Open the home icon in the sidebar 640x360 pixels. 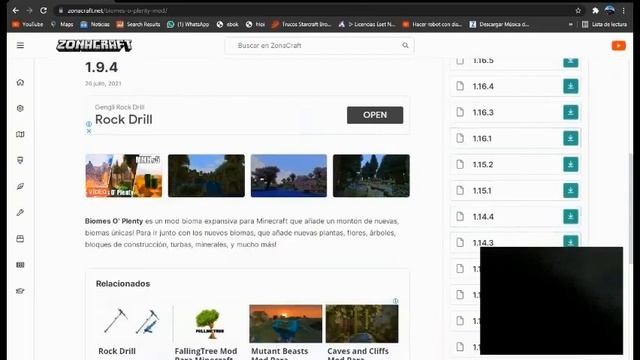click(20, 82)
